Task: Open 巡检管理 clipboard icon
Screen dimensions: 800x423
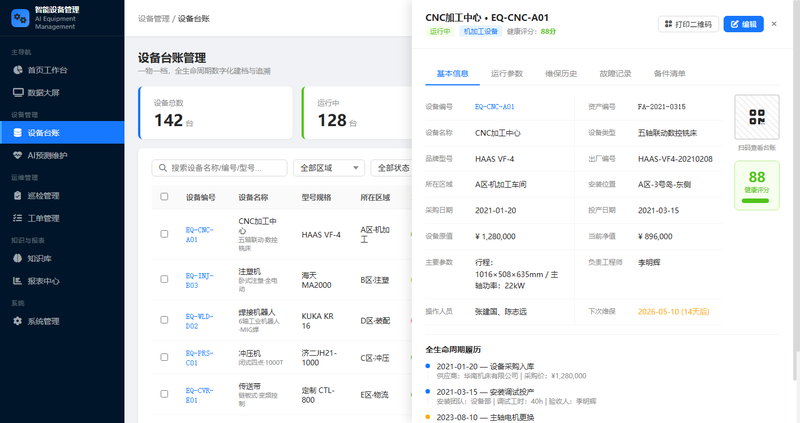Action: pyautogui.click(x=18, y=195)
